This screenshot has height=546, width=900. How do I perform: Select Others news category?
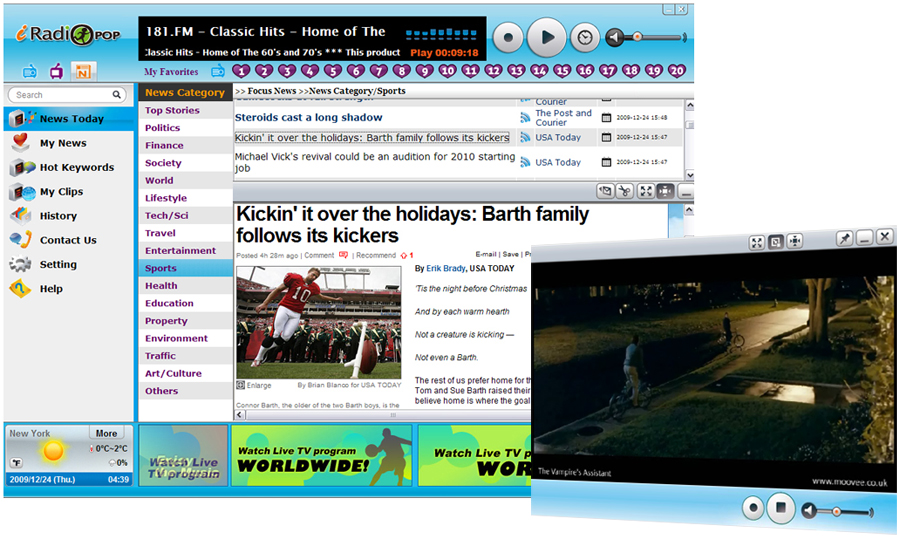click(x=185, y=391)
